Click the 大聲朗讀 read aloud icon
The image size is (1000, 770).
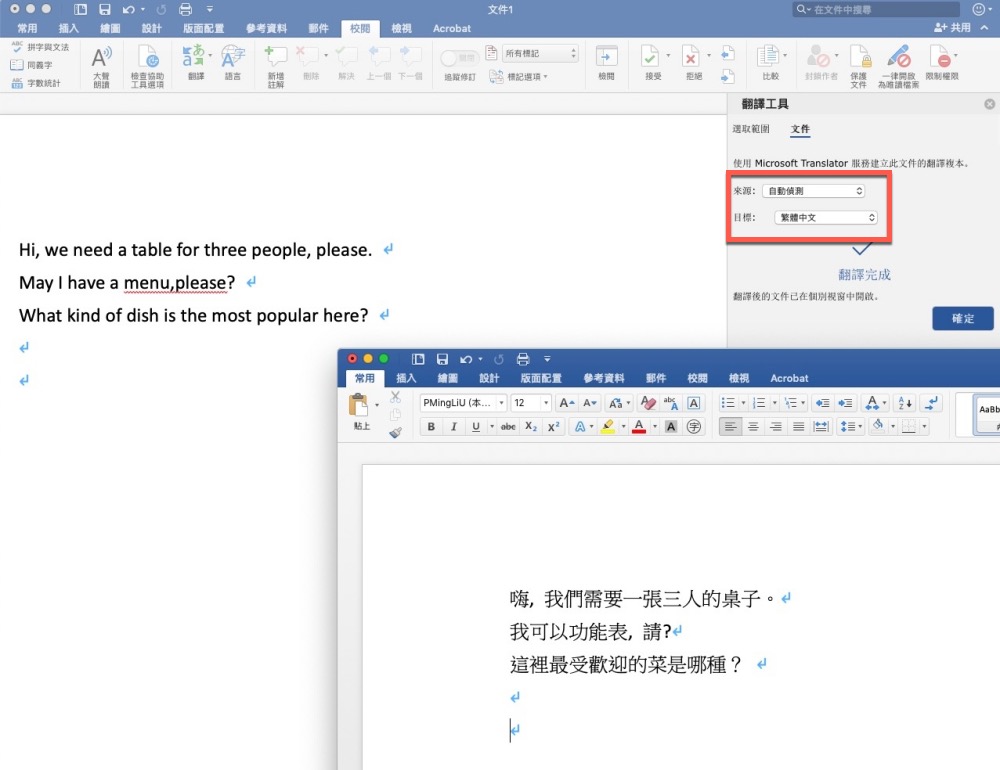coord(101,58)
